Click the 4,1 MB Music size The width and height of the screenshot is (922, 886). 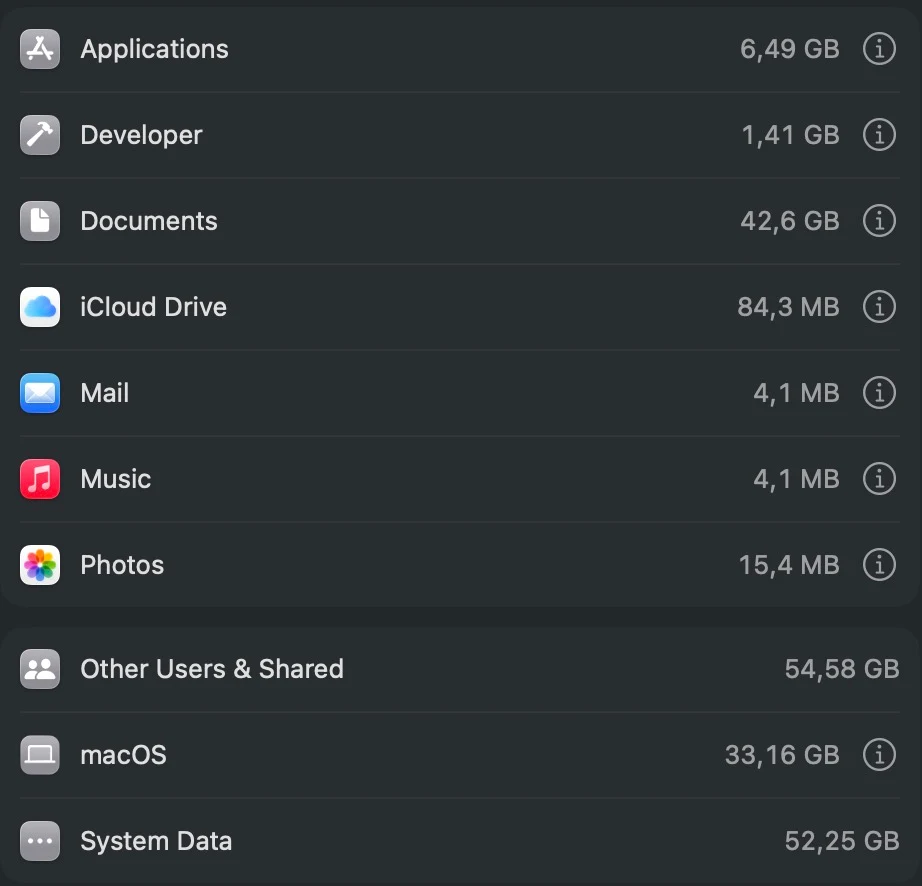(x=797, y=479)
